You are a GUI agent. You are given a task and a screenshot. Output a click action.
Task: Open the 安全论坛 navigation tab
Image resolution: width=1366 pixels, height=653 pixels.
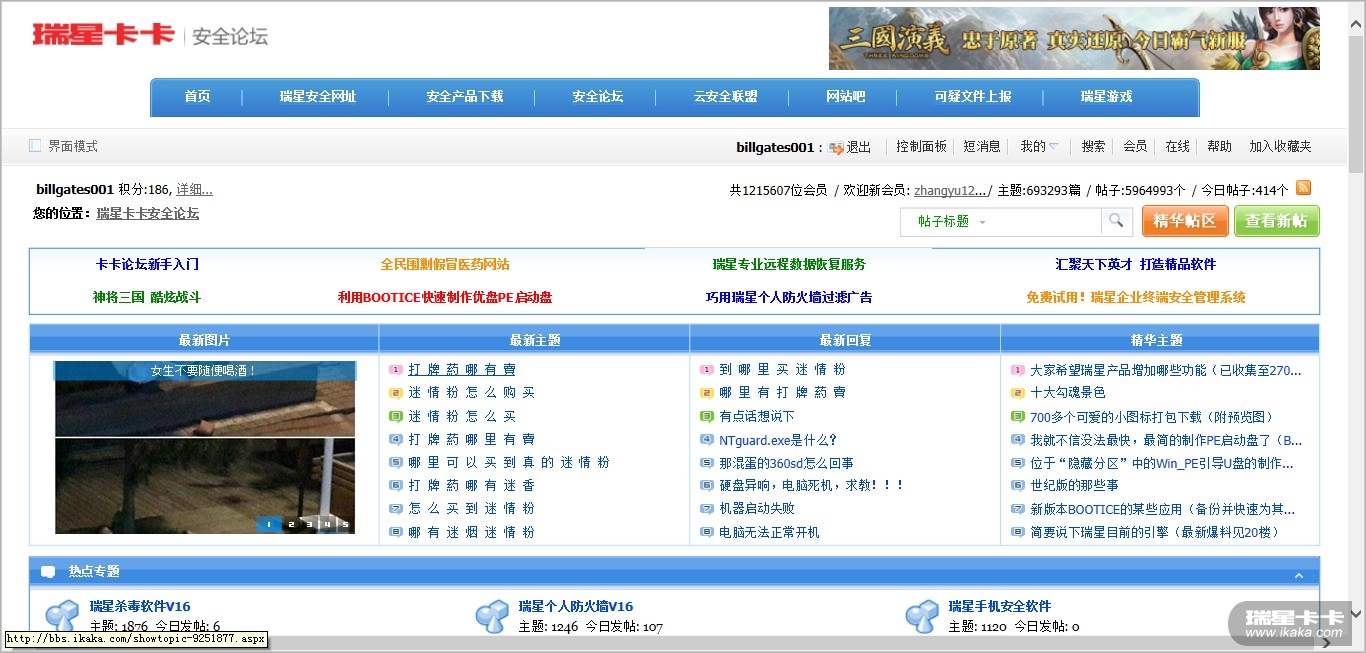pyautogui.click(x=598, y=97)
